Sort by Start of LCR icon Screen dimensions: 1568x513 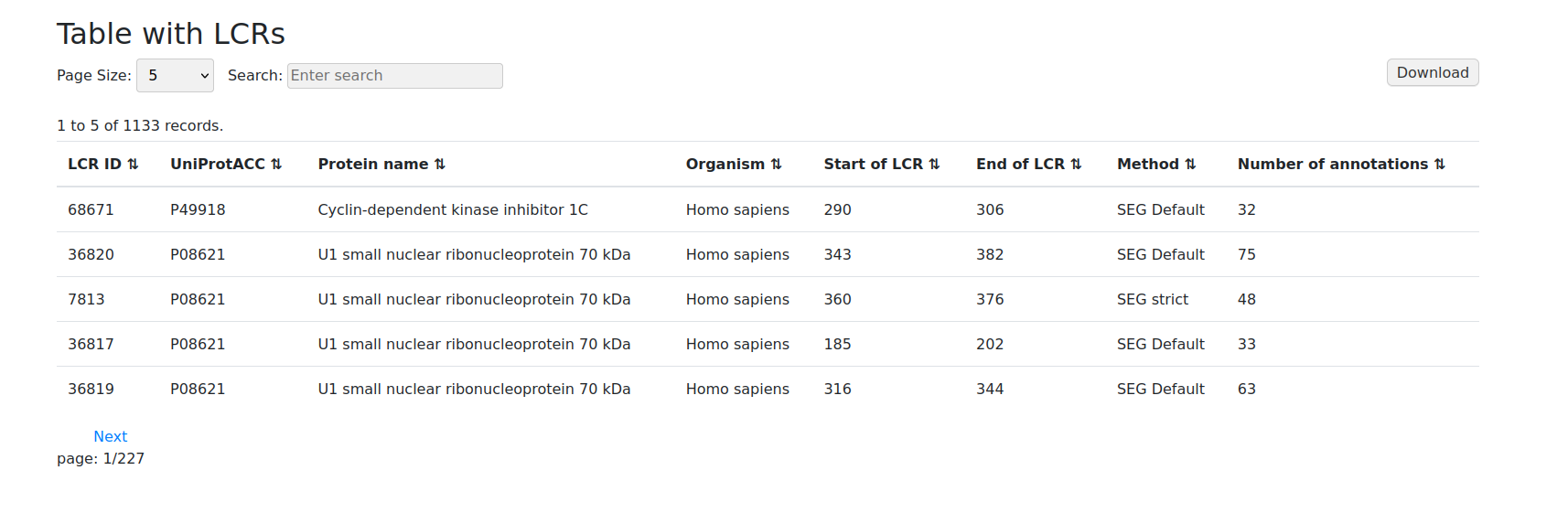coord(934,165)
